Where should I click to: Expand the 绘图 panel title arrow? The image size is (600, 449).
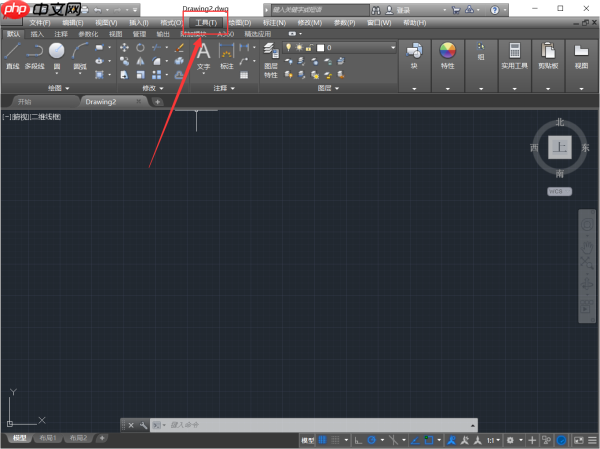pos(67,88)
